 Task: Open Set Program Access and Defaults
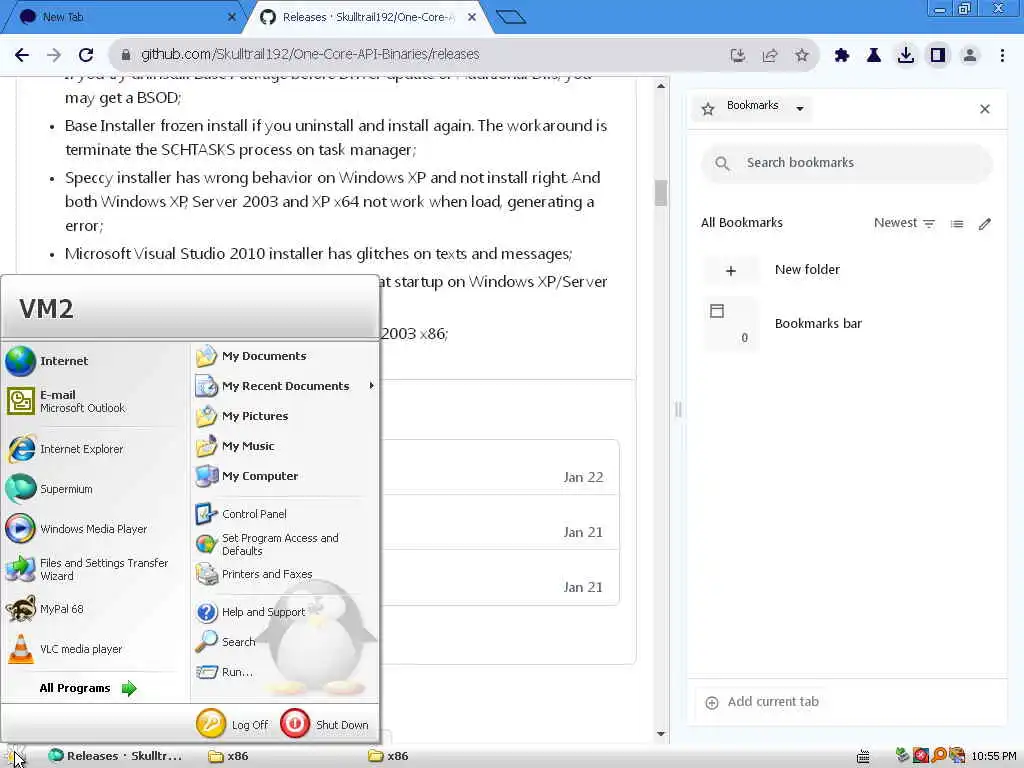click(285, 544)
